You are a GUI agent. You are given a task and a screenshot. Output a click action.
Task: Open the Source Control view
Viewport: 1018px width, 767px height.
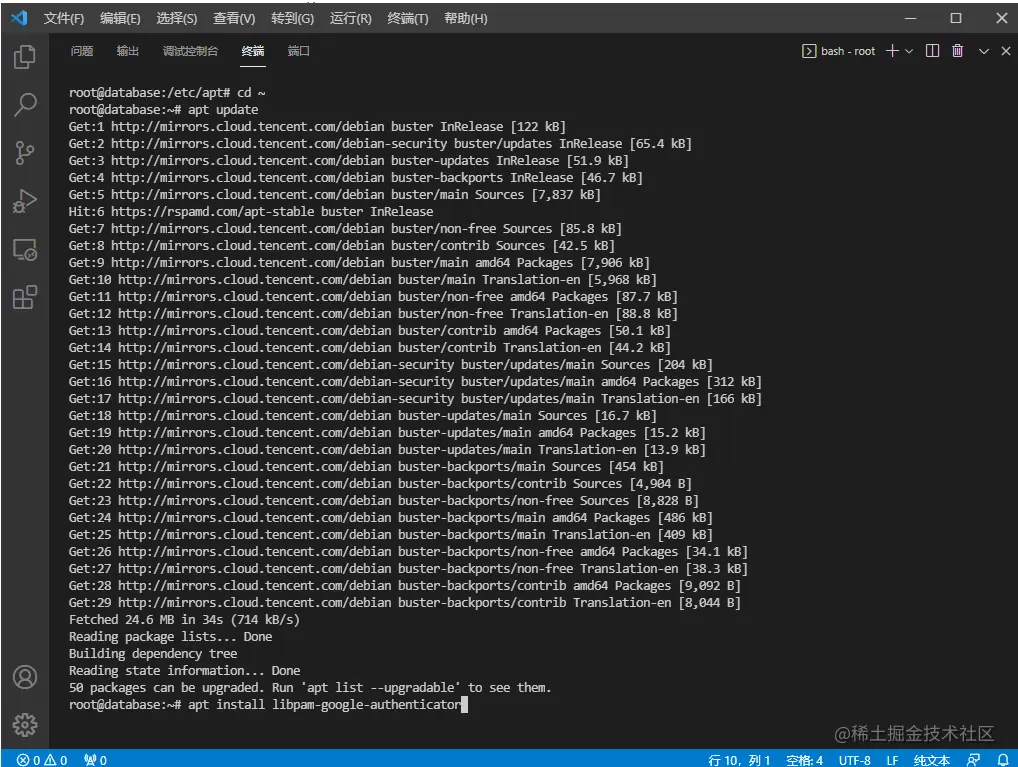[x=25, y=153]
